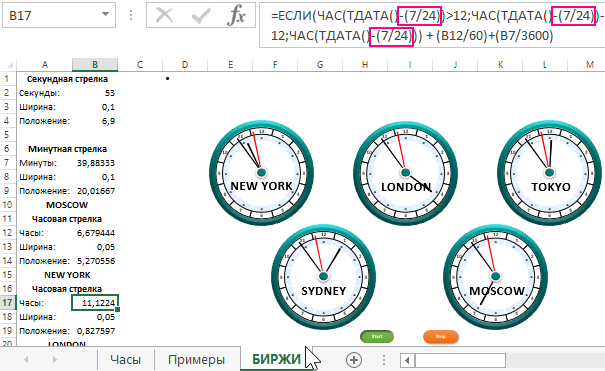Click inside the formula bar text
Viewport: 605px width, 371px height.
432,25
